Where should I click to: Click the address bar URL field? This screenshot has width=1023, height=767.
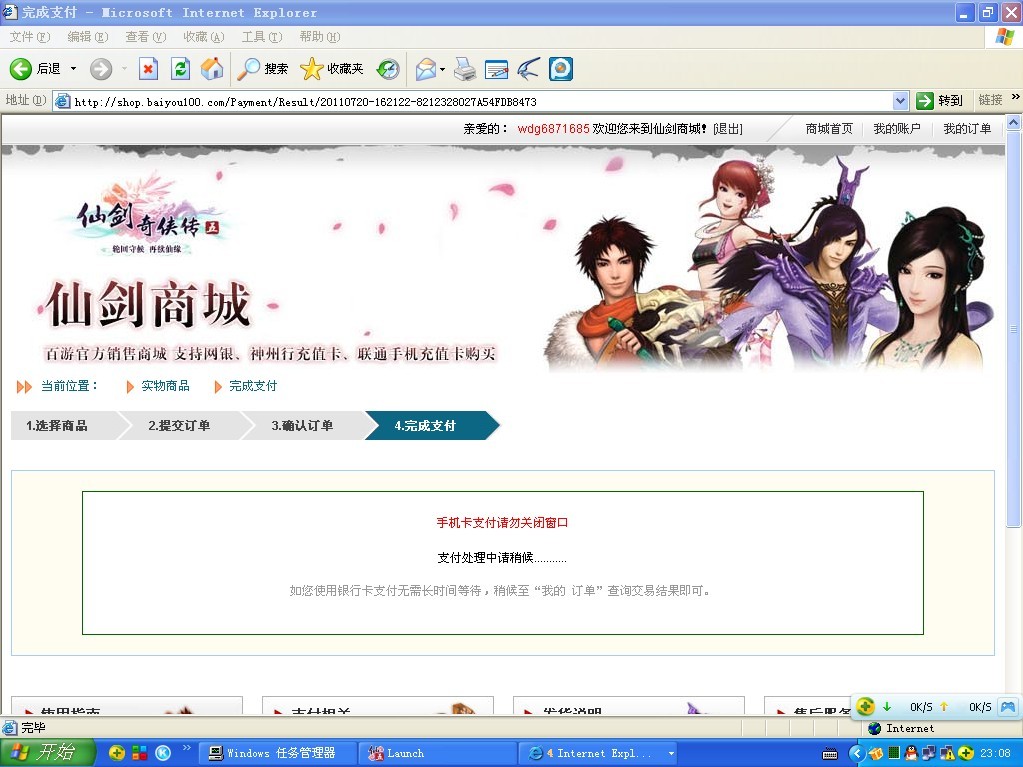[x=481, y=101]
